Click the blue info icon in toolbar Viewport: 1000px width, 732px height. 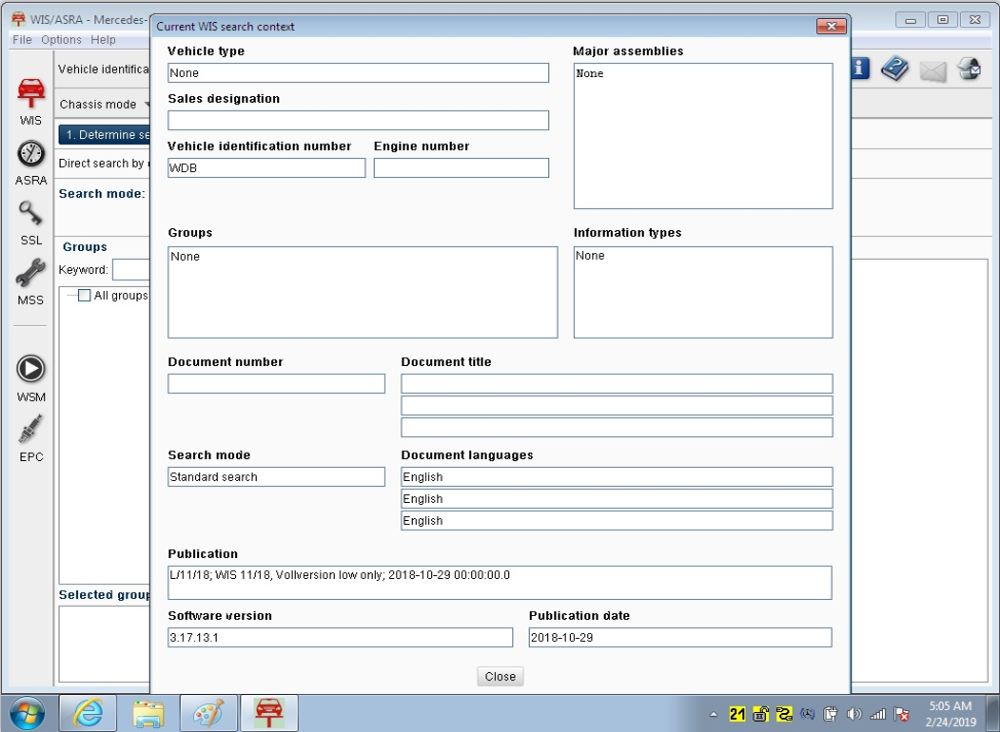[860, 68]
